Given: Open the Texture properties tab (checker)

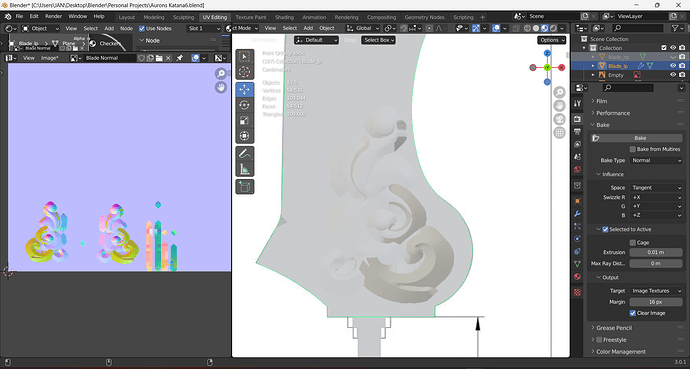Looking at the screenshot, I should [578, 292].
